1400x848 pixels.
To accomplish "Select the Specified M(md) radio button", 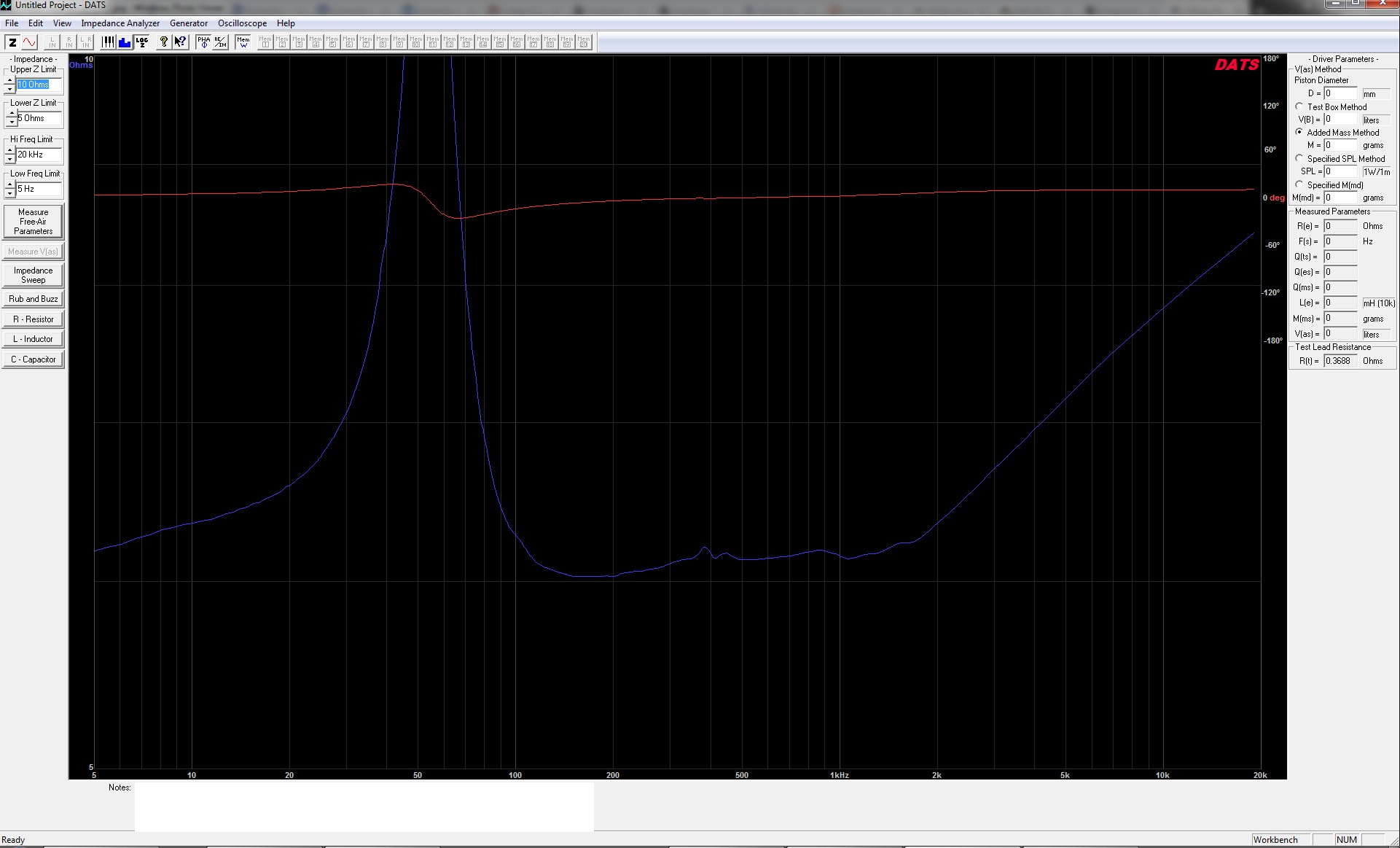I will click(1299, 184).
